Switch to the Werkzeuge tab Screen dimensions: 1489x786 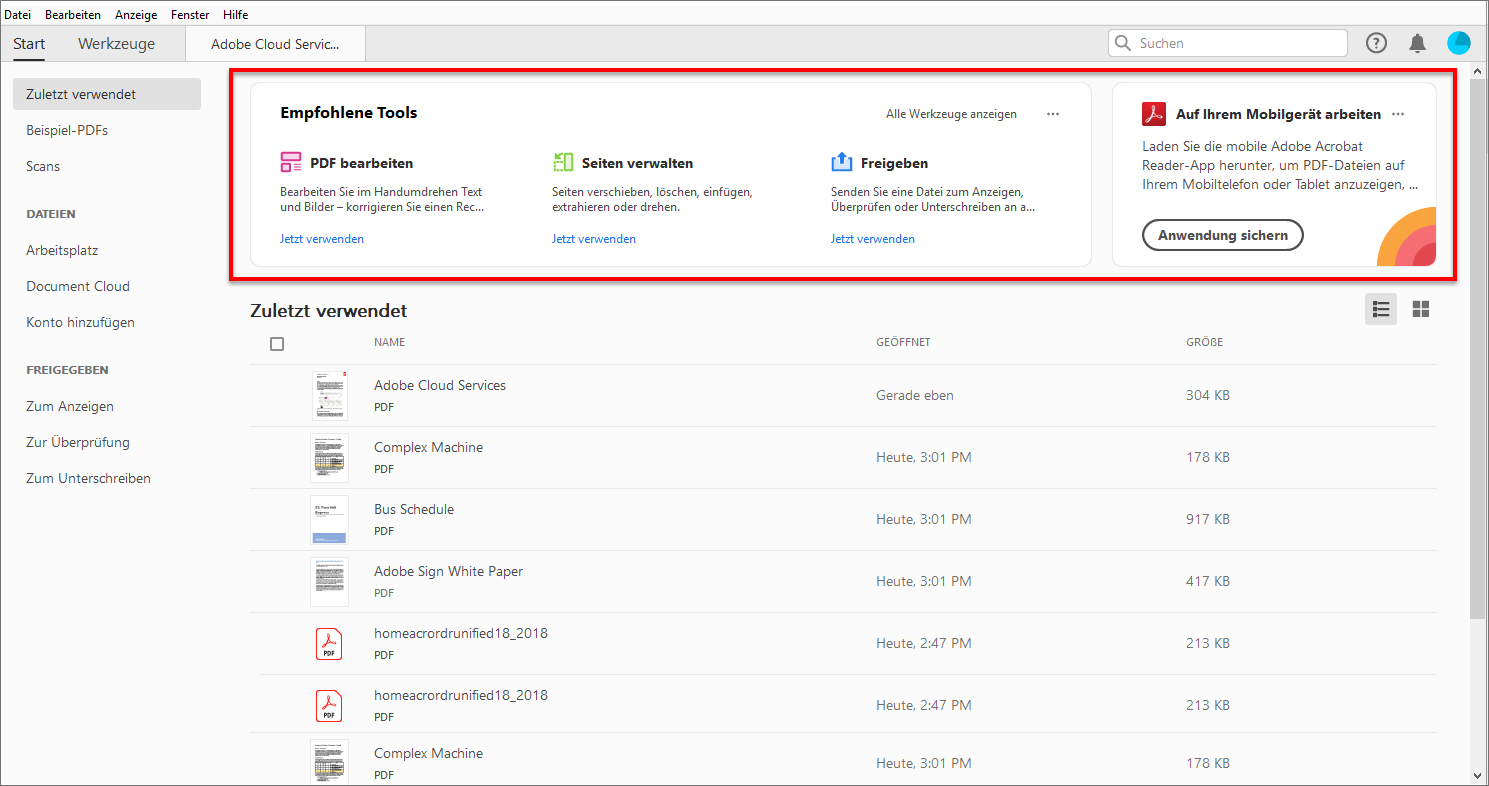coord(116,43)
